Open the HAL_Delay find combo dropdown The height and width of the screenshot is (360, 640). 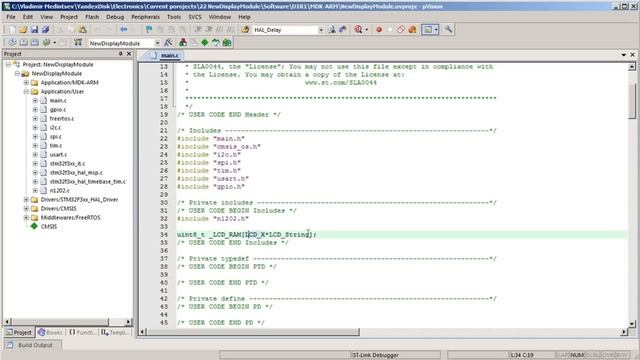click(x=321, y=30)
